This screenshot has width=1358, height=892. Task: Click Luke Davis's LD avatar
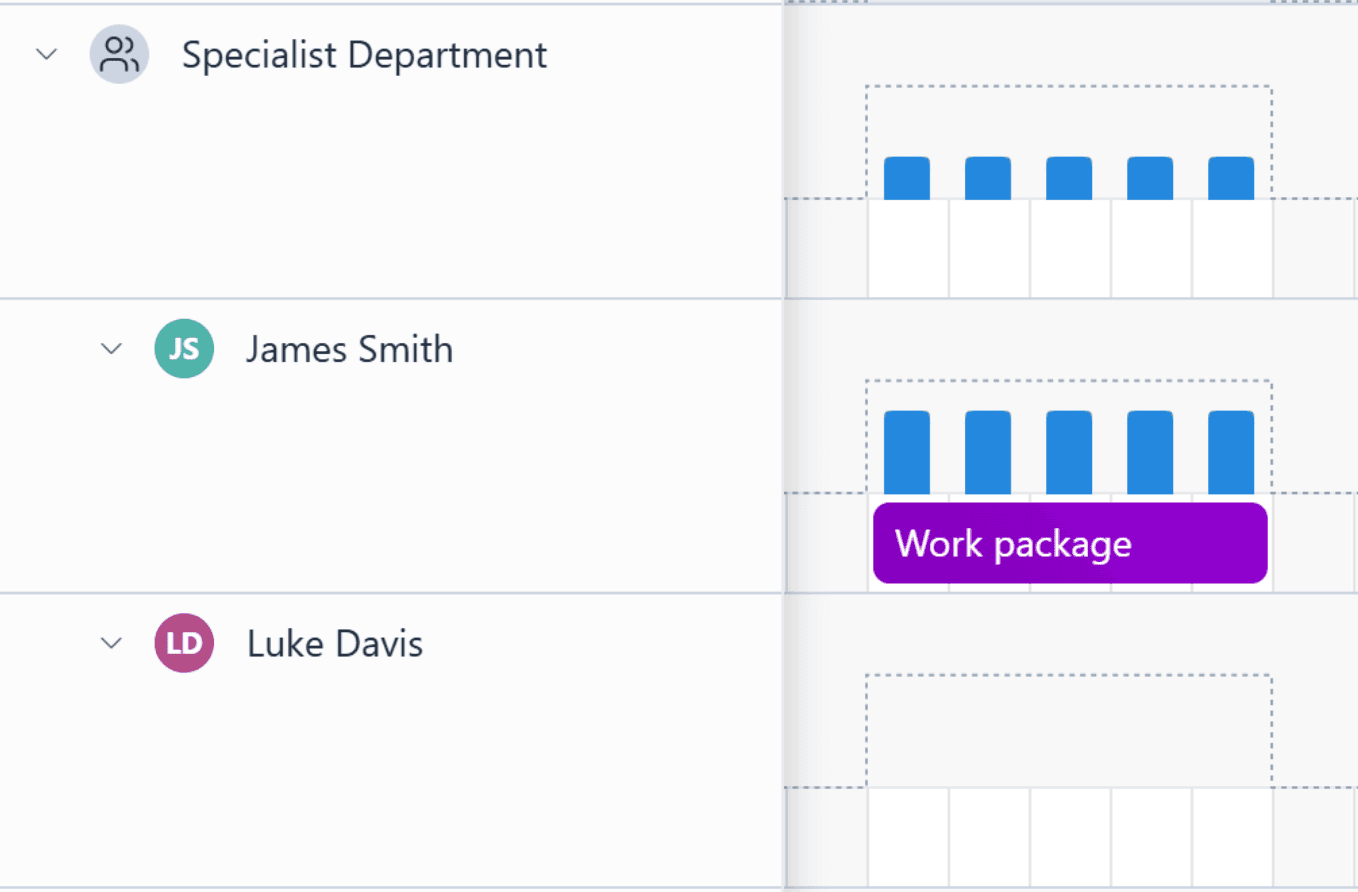(184, 643)
